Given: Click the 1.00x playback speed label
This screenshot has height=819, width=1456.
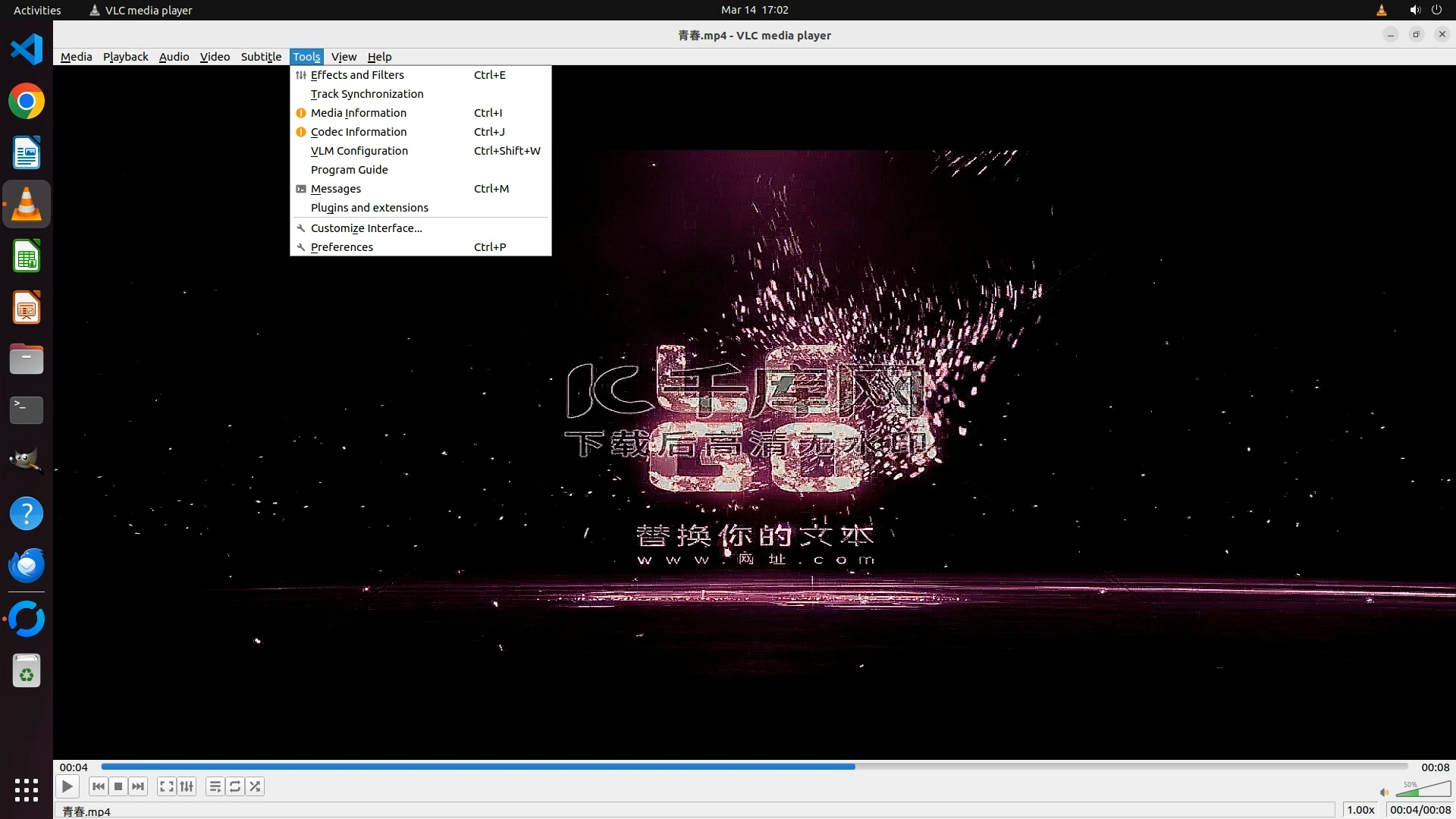Looking at the screenshot, I should [1360, 810].
